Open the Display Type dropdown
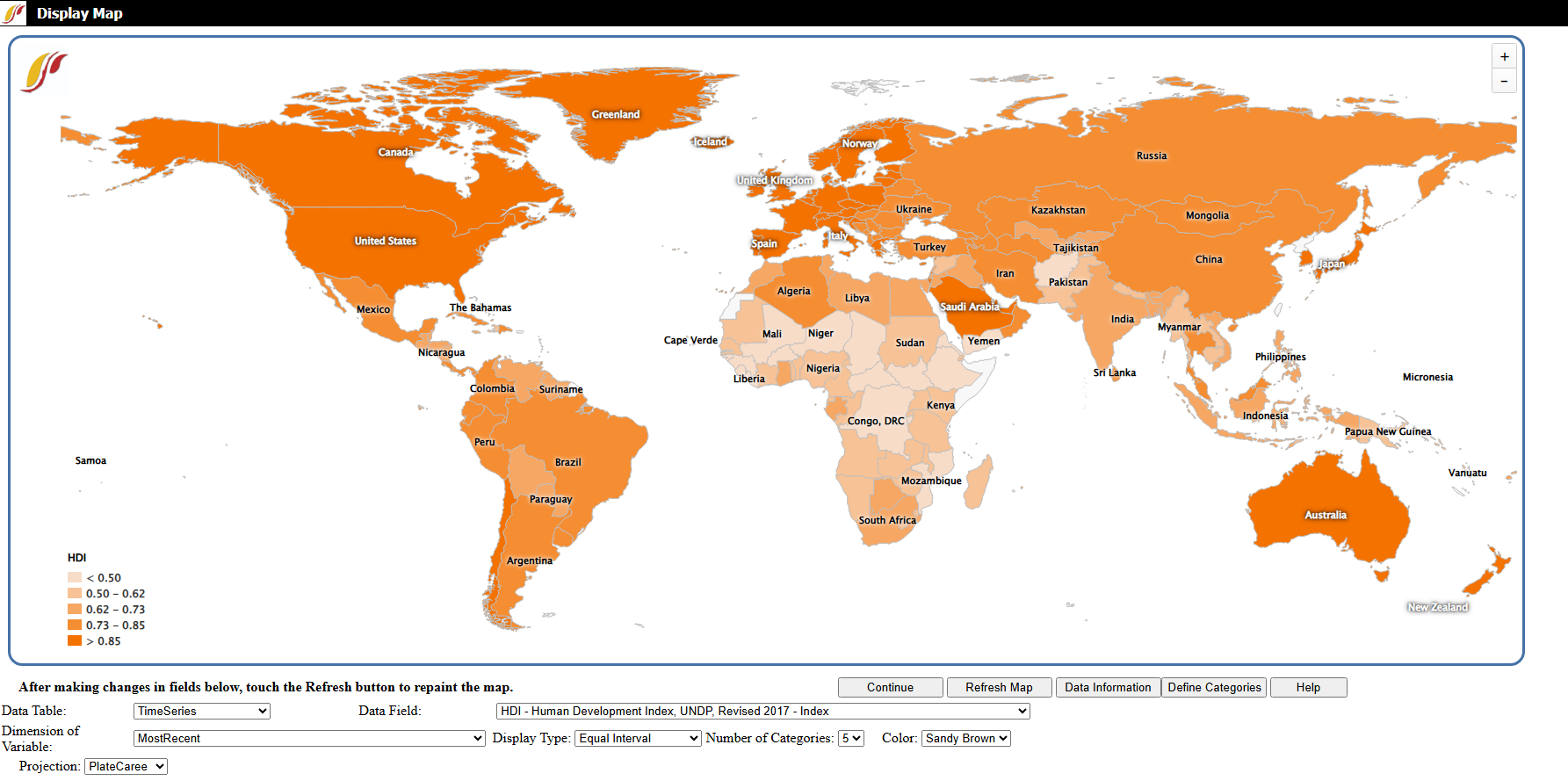The height and width of the screenshot is (781, 1568). [638, 739]
